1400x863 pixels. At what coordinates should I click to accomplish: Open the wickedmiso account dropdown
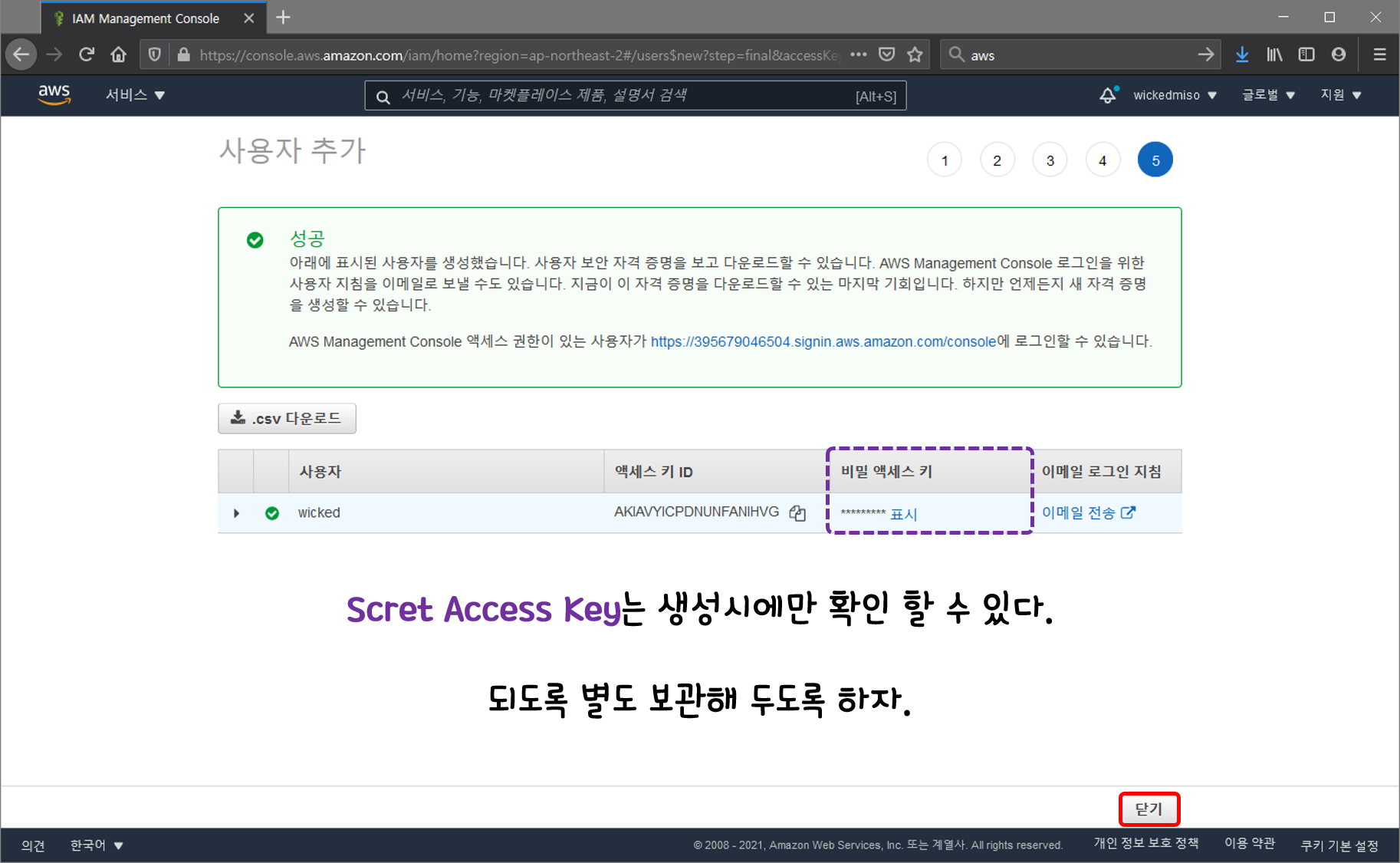click(x=1175, y=95)
